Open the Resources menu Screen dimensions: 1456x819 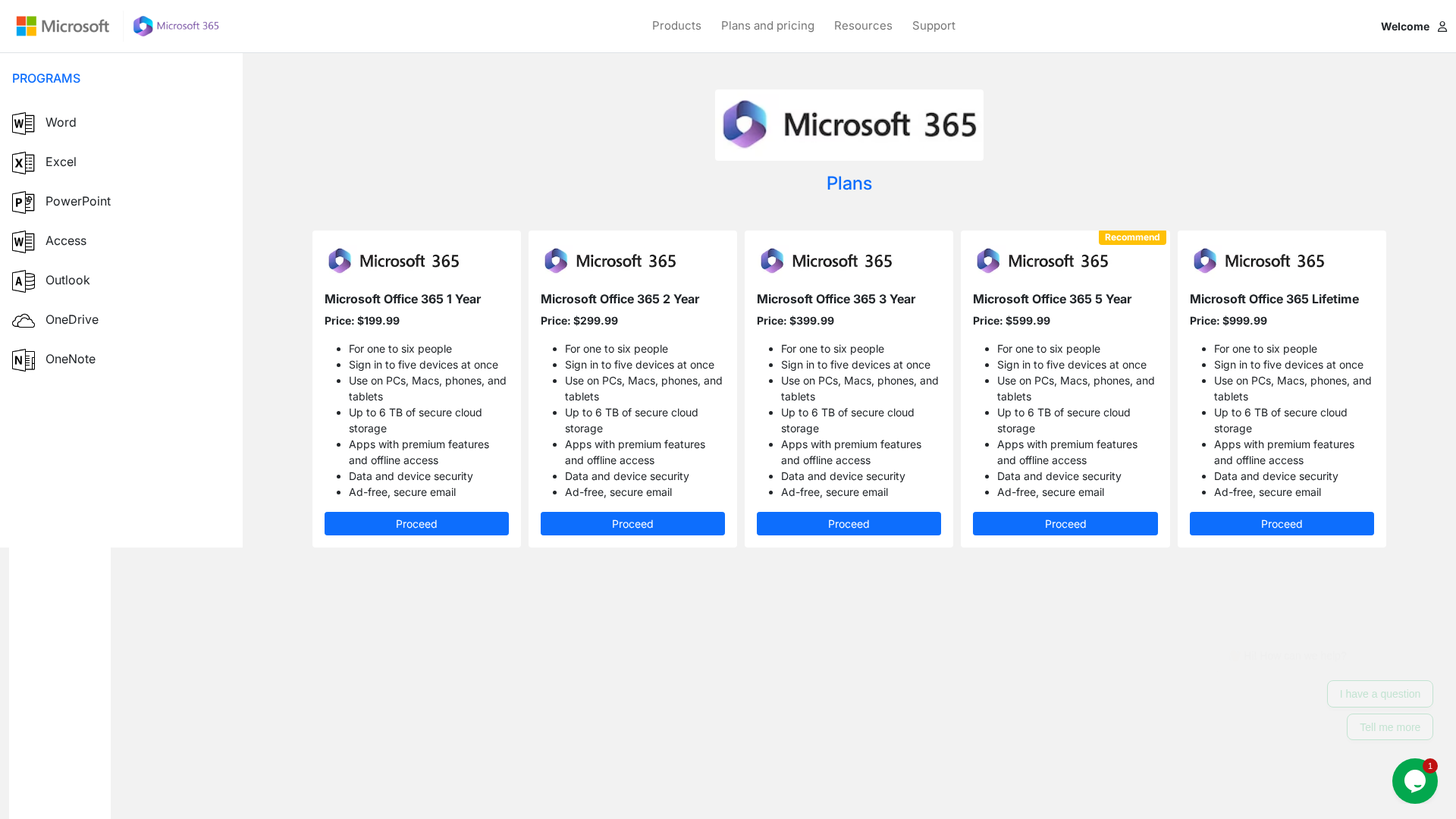[x=863, y=26]
